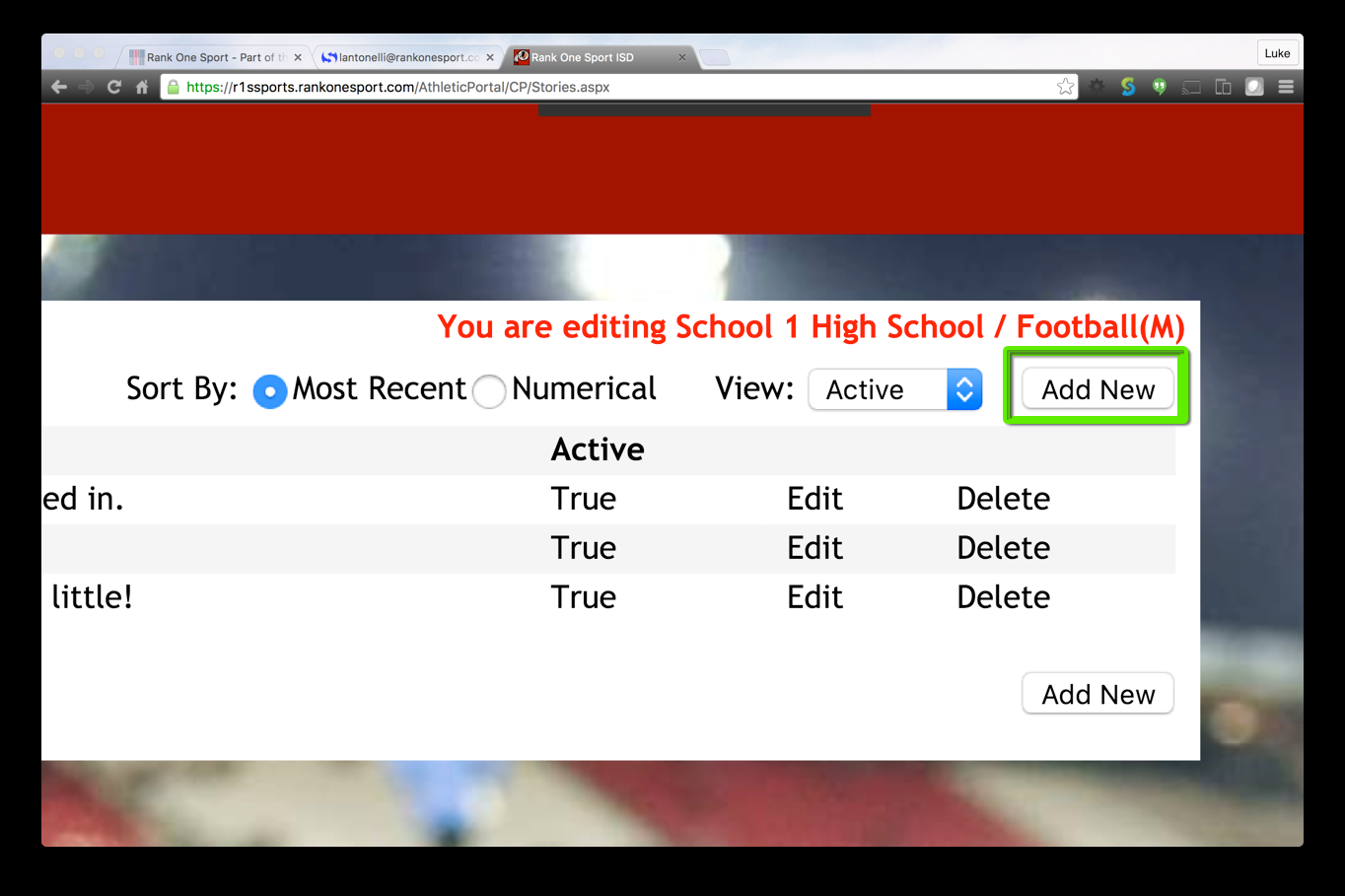Image resolution: width=1345 pixels, height=896 pixels.
Task: Click Edit for the 'ed in.' story
Action: (x=814, y=499)
